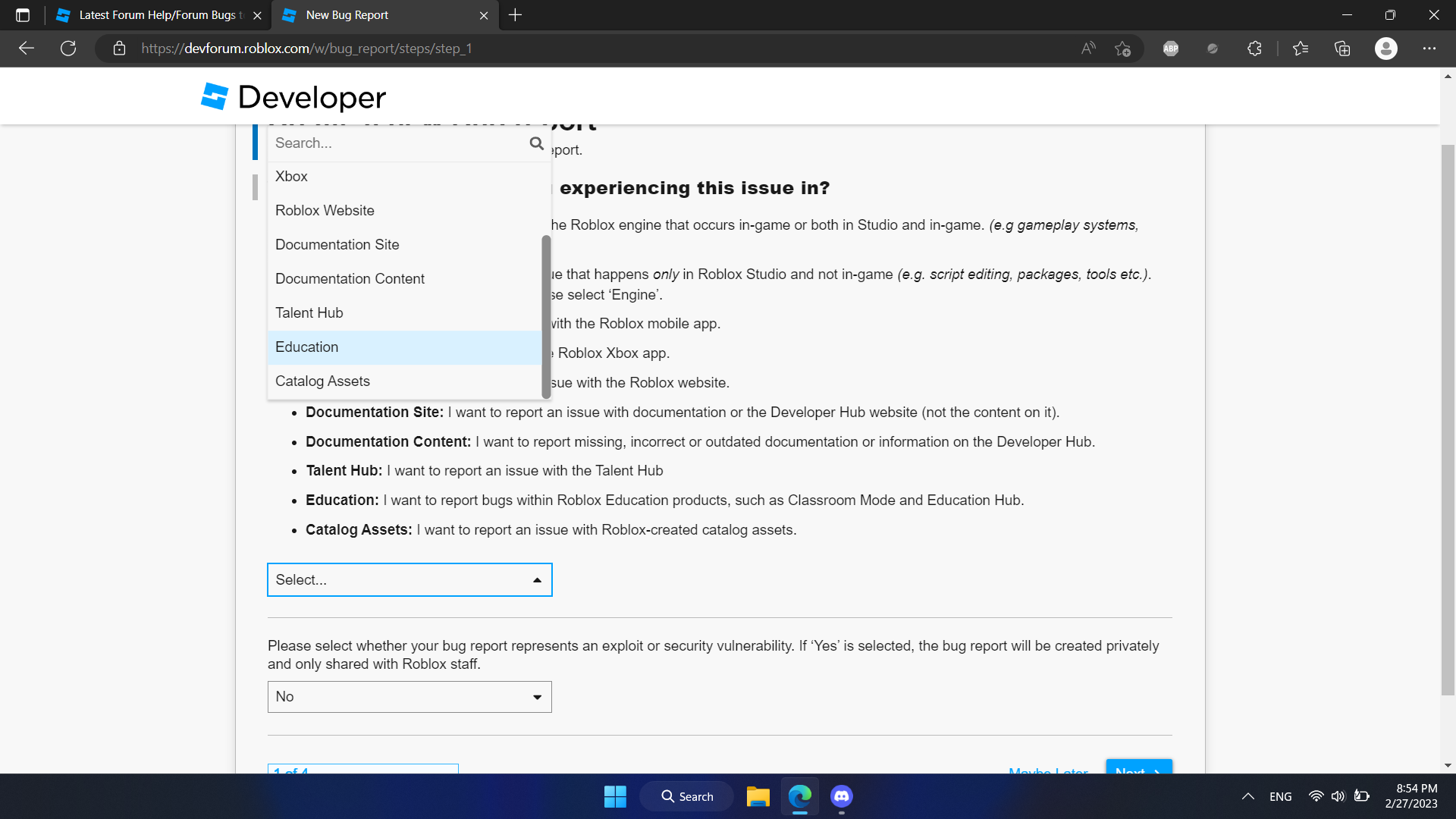Click the magnifier icon in the dropdown search box
1456x819 pixels.
(536, 143)
